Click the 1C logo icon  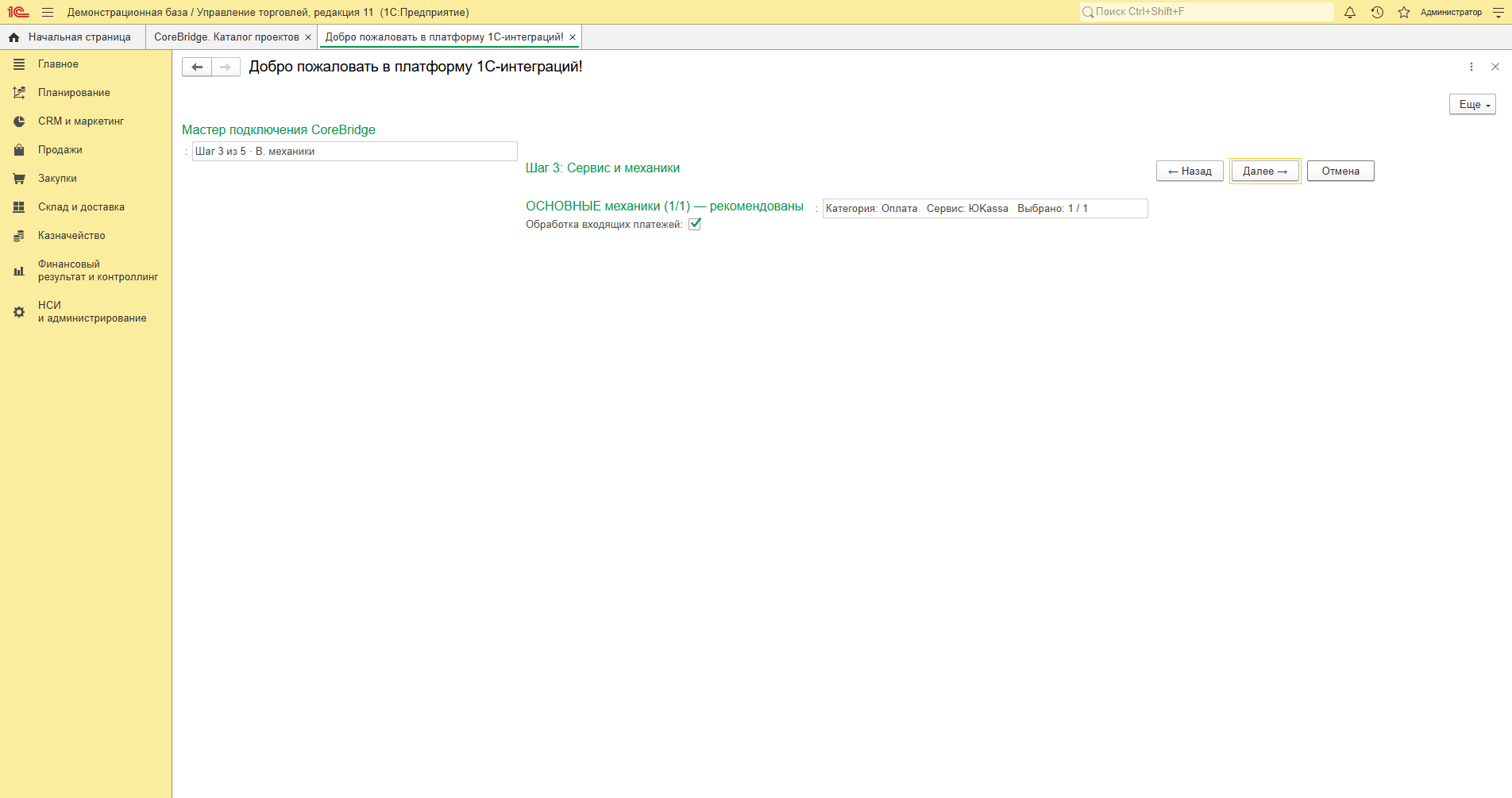tap(18, 12)
